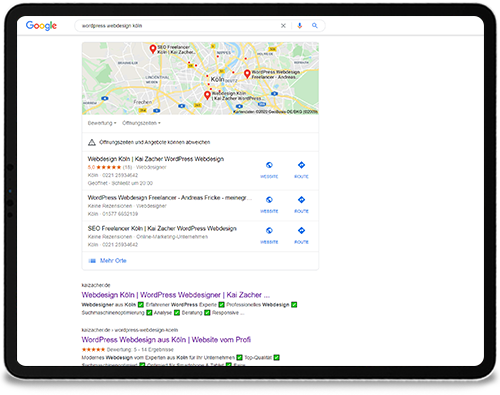Open WordPress Webdesign Freelancer Andreas Fricke listing

170,198
